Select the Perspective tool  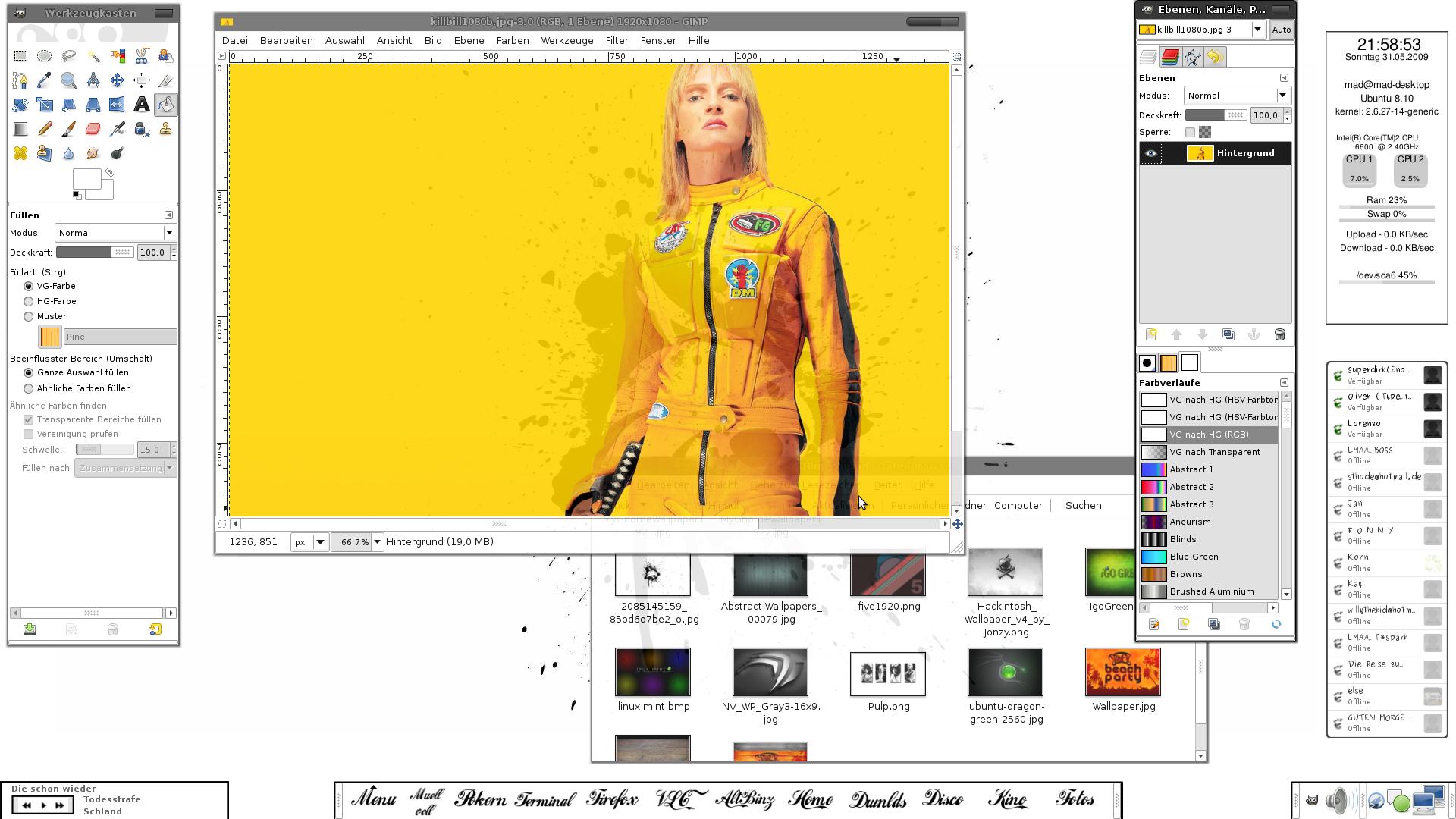93,105
